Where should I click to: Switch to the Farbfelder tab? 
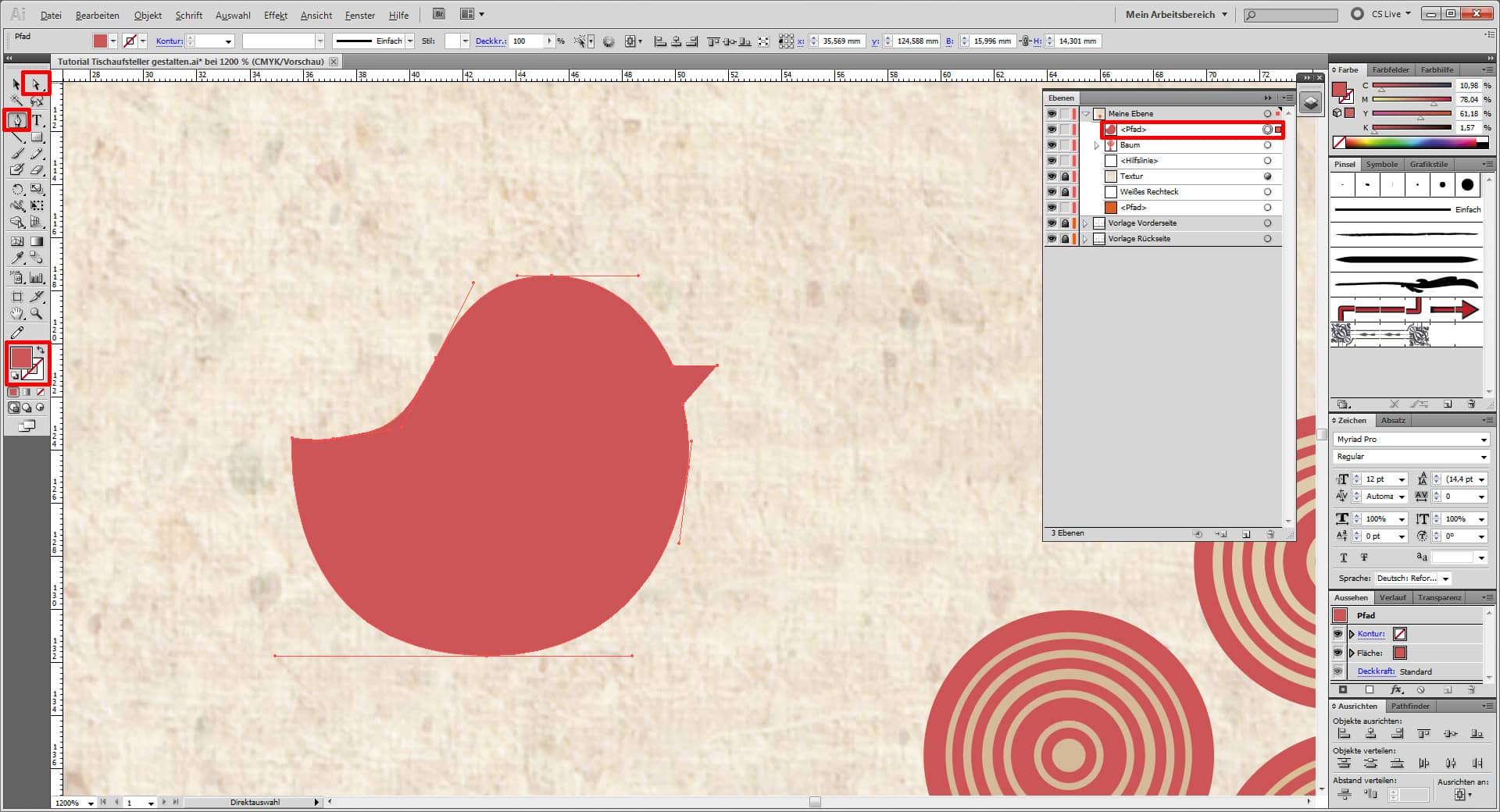click(1391, 69)
